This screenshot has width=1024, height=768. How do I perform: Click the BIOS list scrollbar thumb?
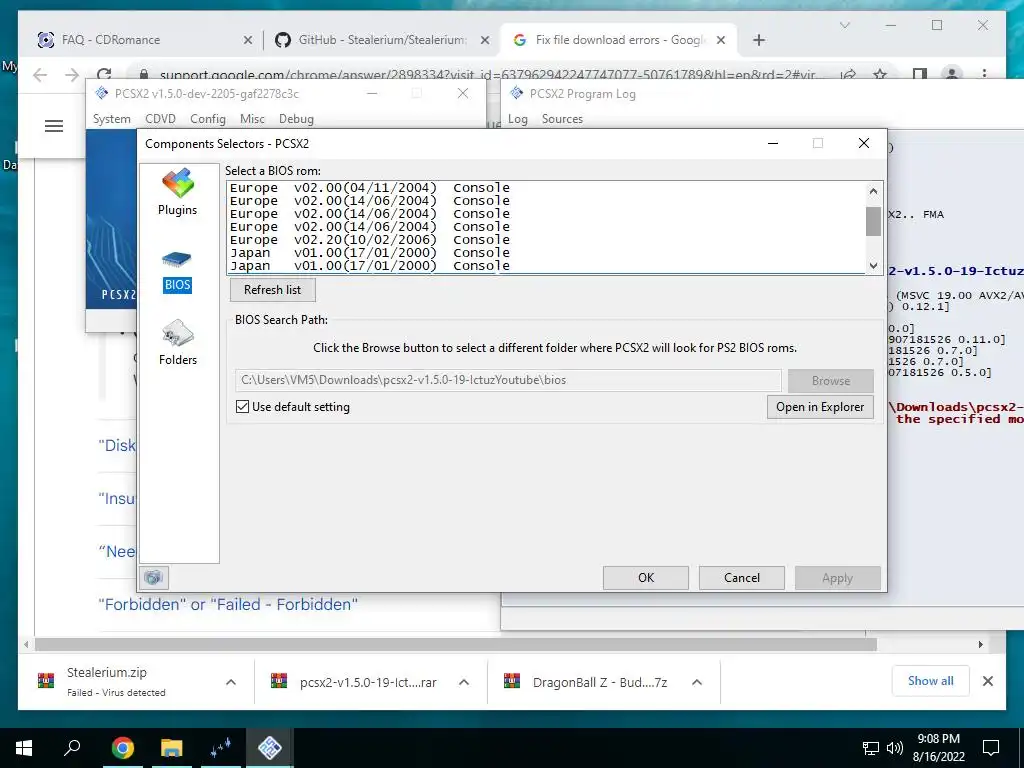[x=873, y=221]
